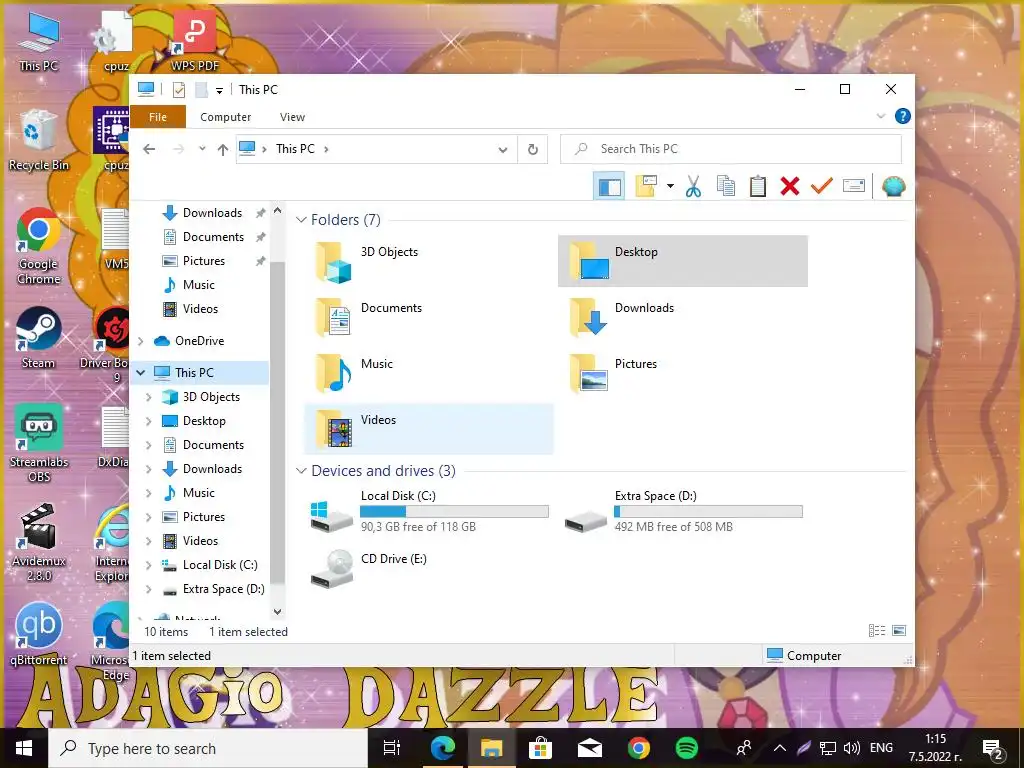Open Task View on taskbar
The height and width of the screenshot is (768, 1024).
[392, 748]
